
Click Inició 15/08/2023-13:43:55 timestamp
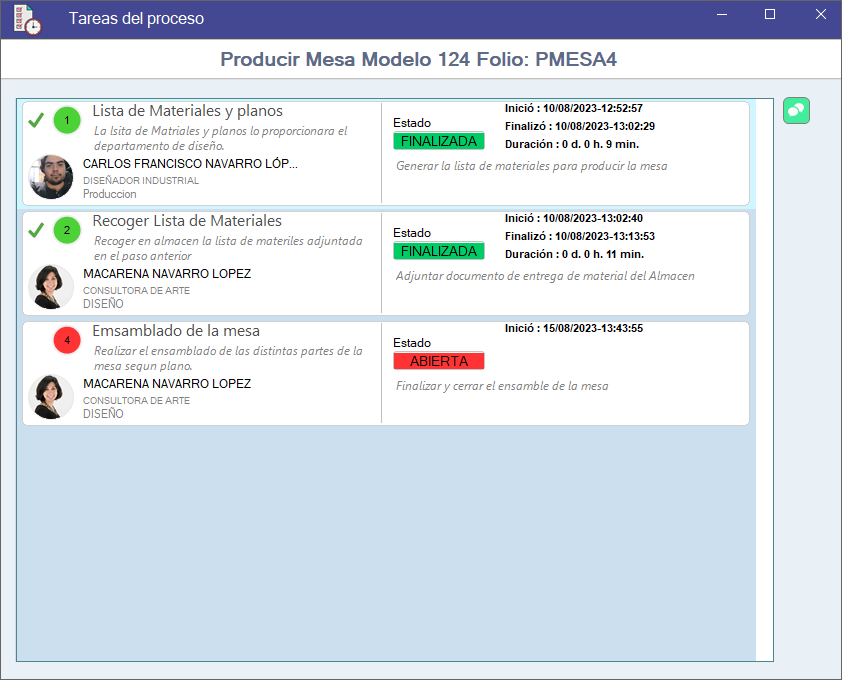pos(574,328)
